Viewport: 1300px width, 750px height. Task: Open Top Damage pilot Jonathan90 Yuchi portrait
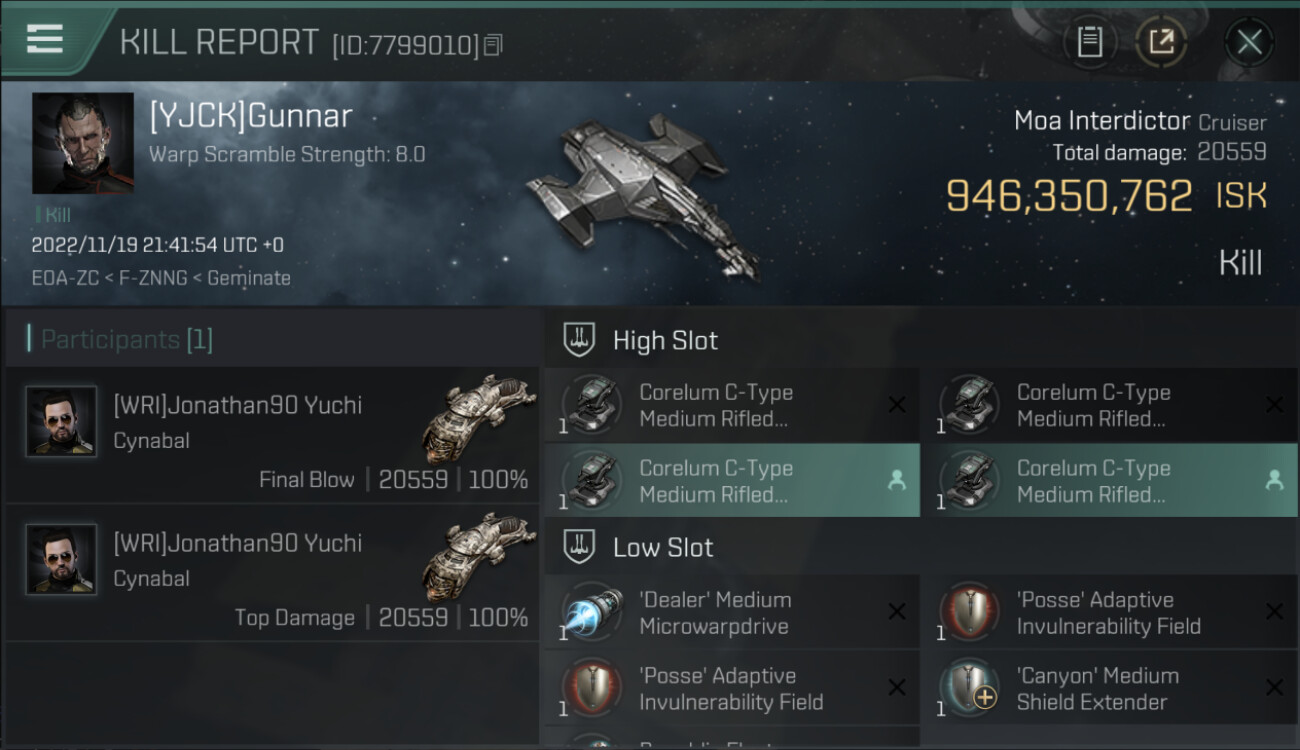[62, 559]
